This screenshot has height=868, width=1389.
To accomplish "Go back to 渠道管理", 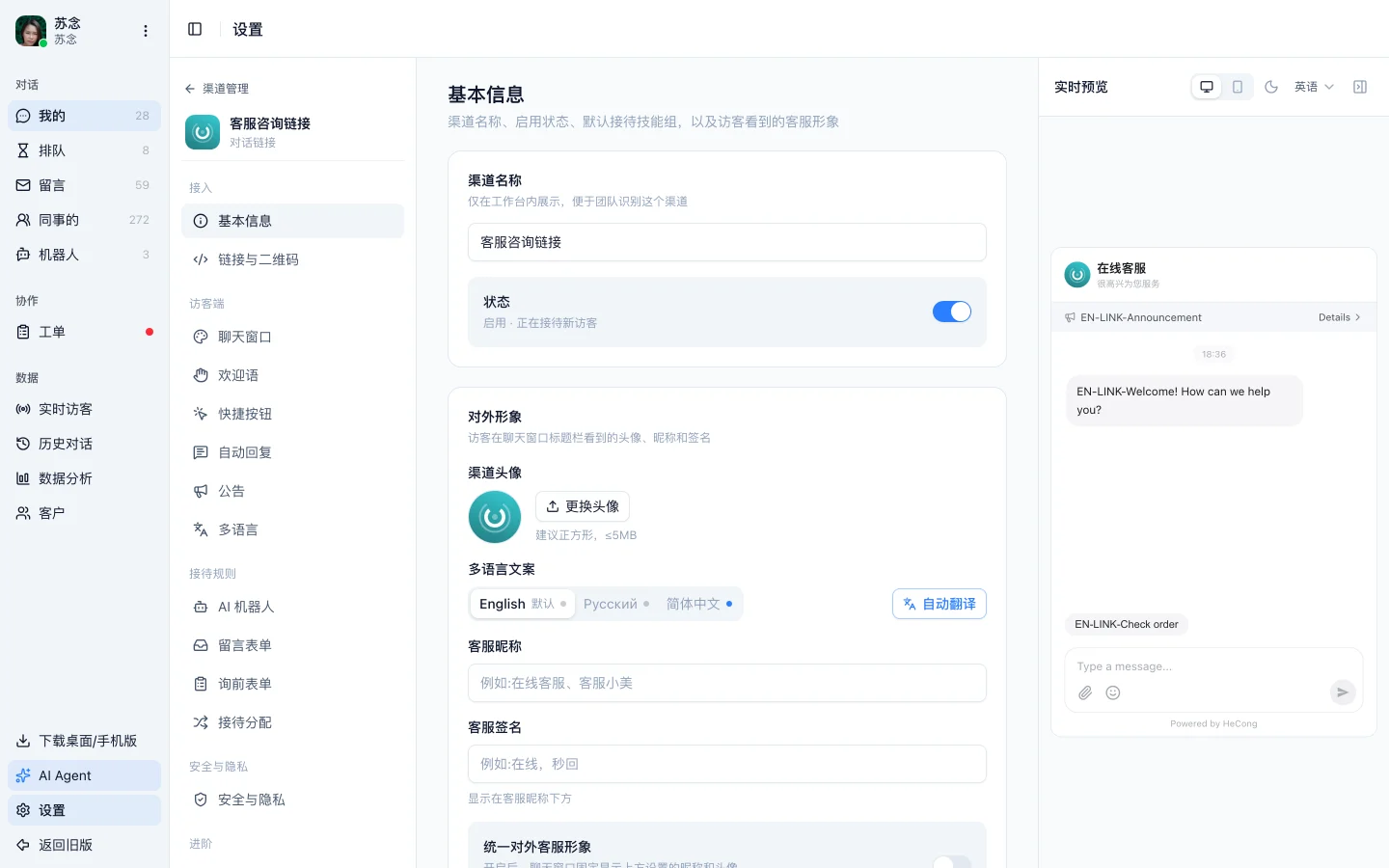I will point(217,89).
